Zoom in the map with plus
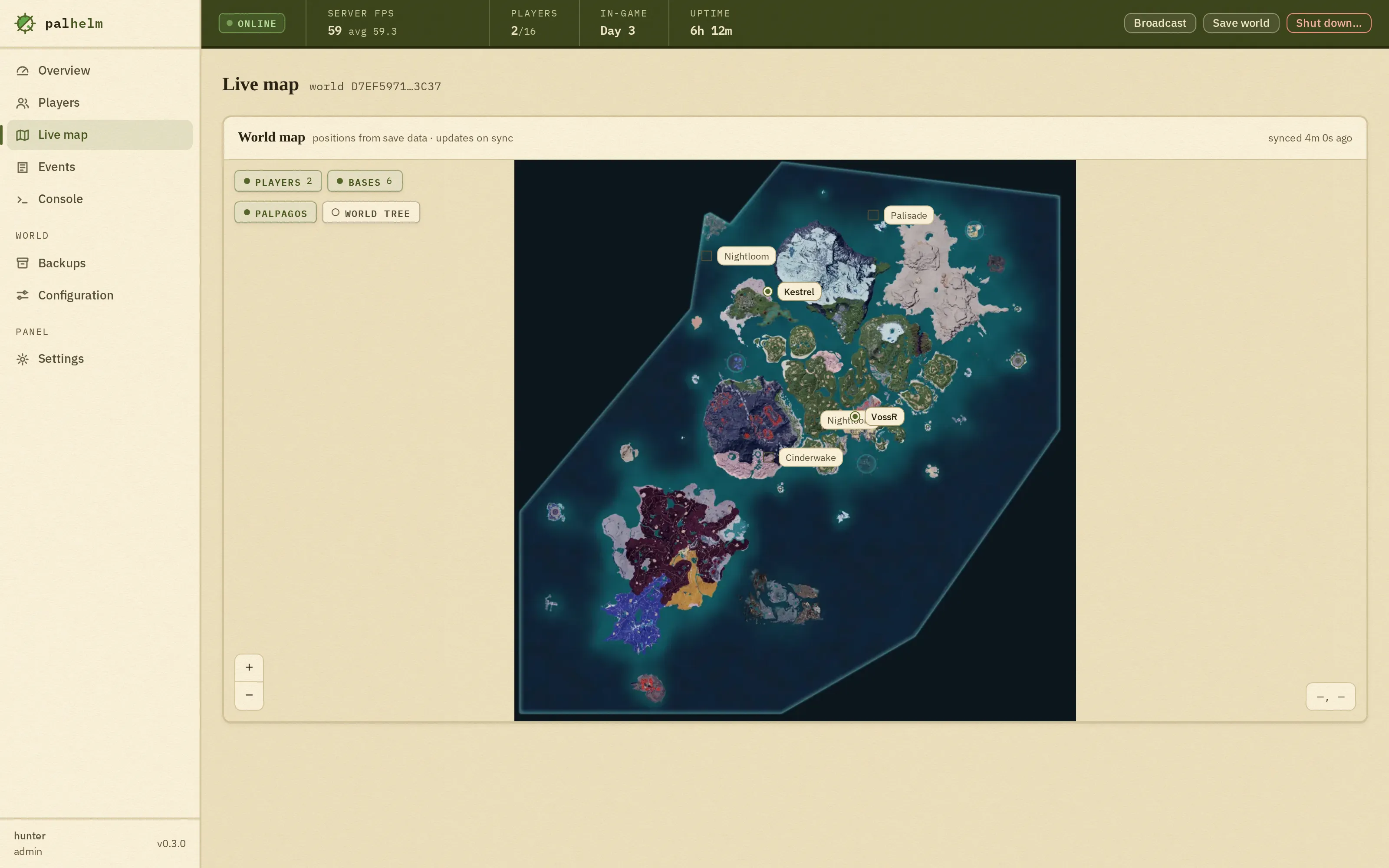 pyautogui.click(x=249, y=667)
